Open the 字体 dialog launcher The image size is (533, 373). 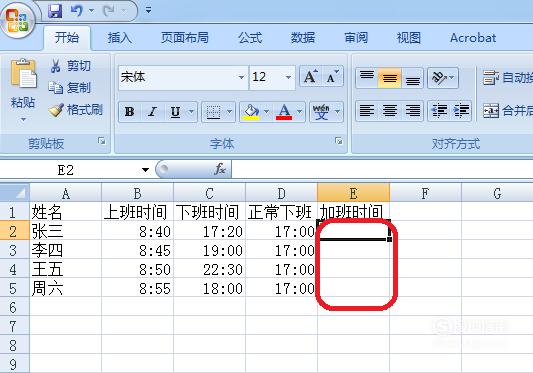[x=339, y=141]
